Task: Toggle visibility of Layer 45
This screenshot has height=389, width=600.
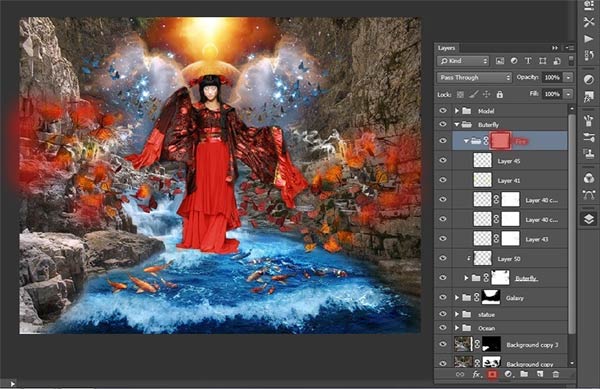Action: [443, 160]
